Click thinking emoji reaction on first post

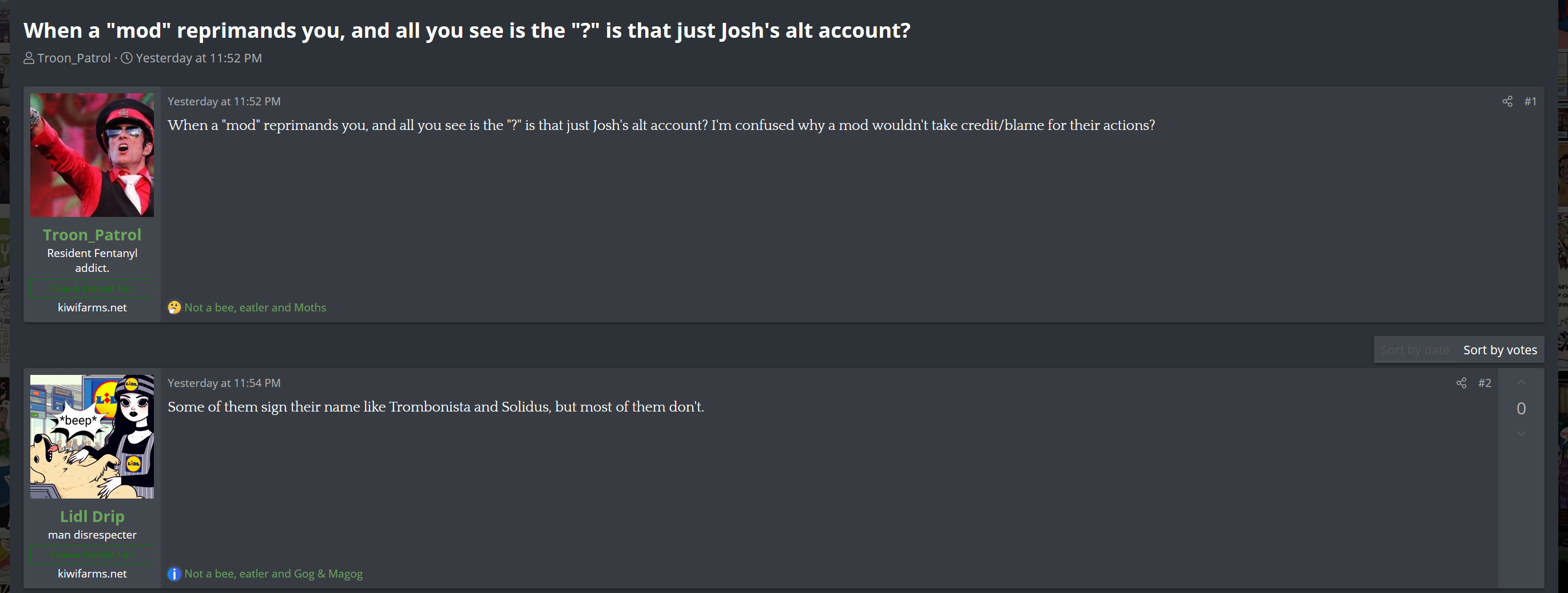click(174, 307)
